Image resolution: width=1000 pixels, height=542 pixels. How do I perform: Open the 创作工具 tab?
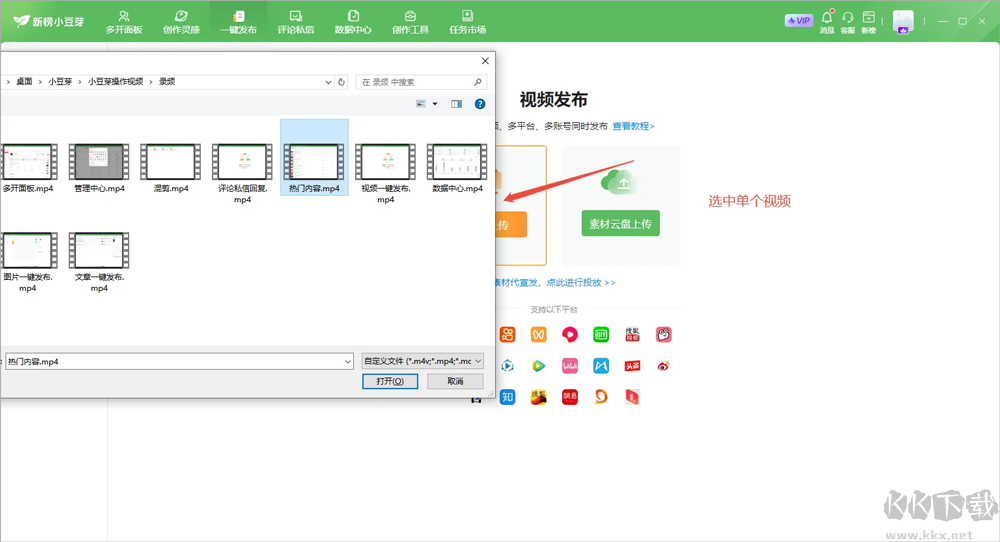click(410, 21)
